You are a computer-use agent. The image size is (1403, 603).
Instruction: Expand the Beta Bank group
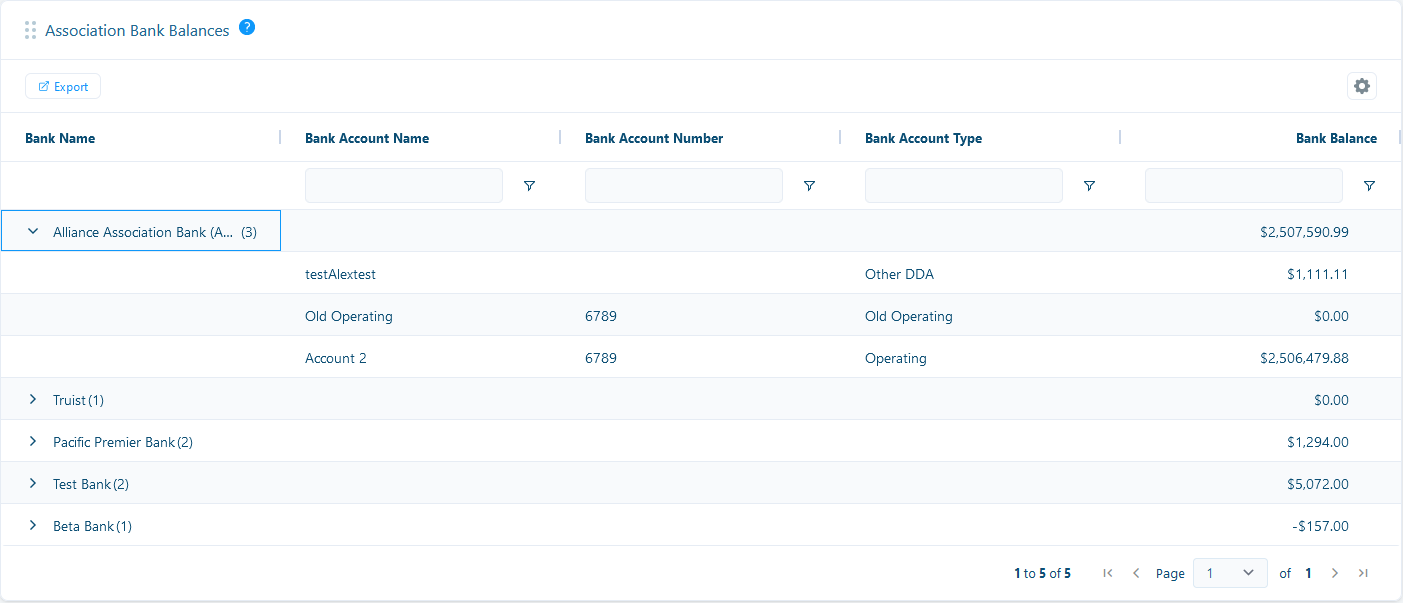33,526
